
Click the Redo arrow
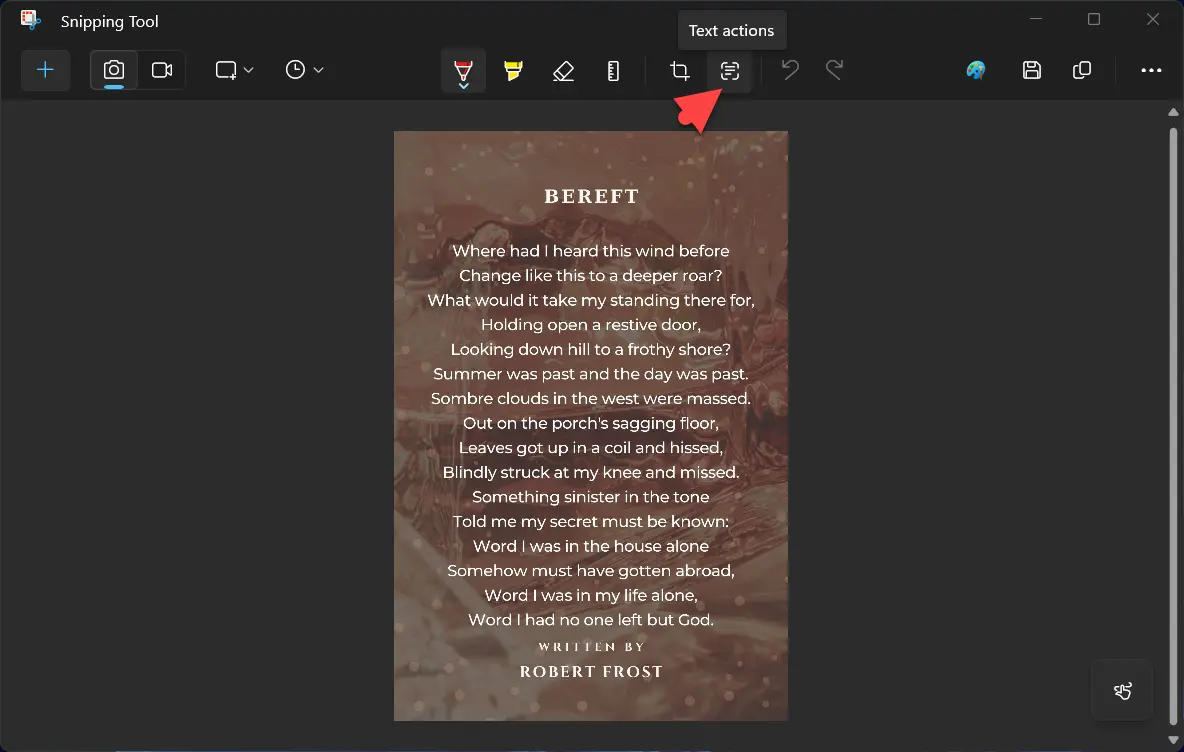834,70
